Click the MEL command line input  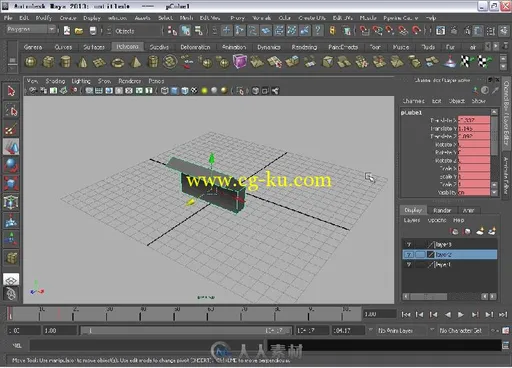click(148, 345)
